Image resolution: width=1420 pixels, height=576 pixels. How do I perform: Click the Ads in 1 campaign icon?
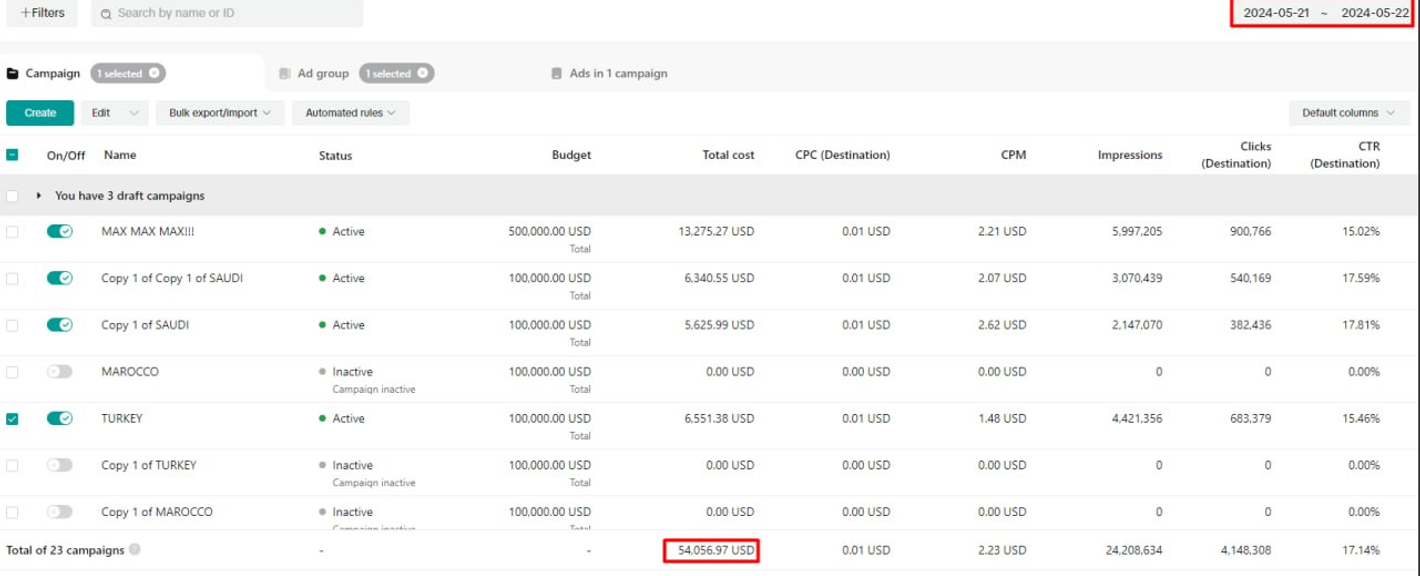pyautogui.click(x=557, y=74)
